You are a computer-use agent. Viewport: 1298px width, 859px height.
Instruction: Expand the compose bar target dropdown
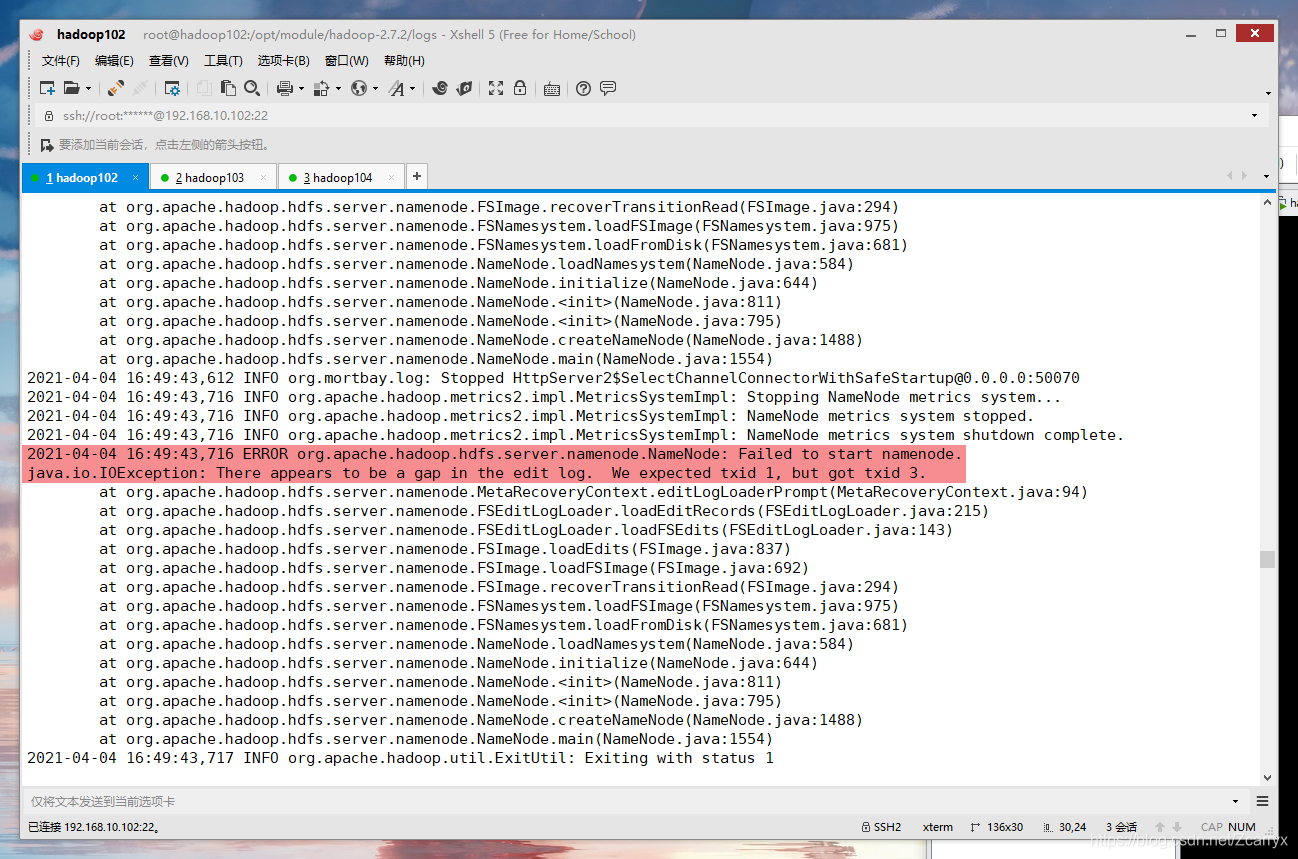(1236, 802)
